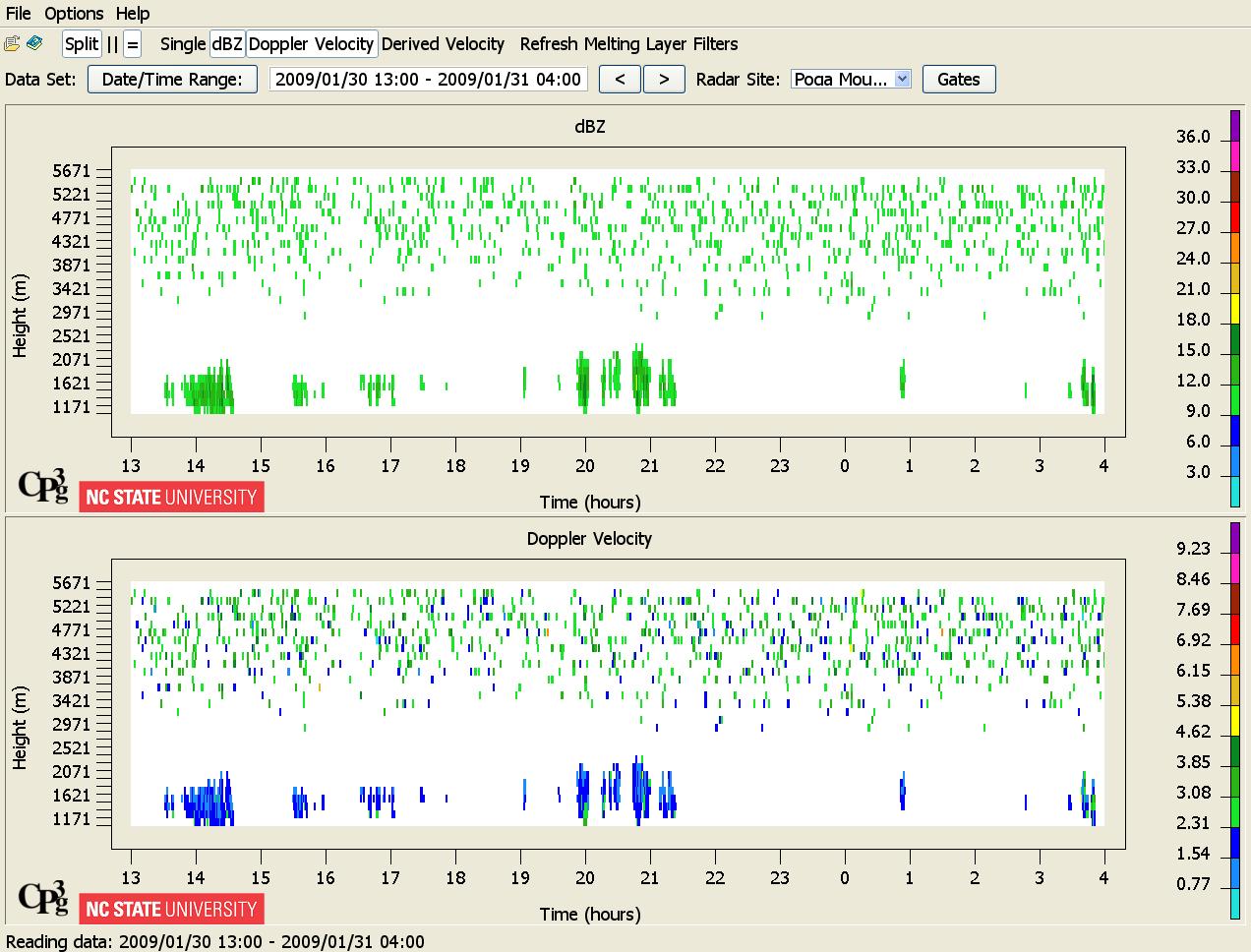Go to the next time range (>)
This screenshot has width=1251, height=952.
click(x=664, y=80)
